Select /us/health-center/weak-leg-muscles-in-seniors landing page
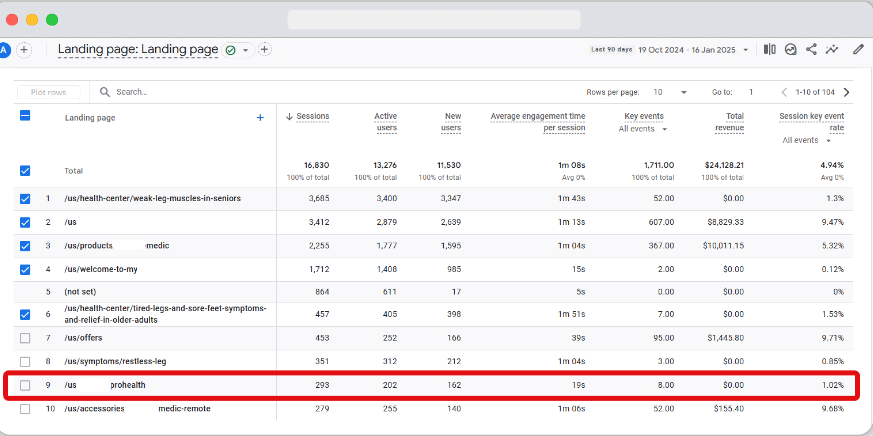The image size is (873, 436). [153, 198]
